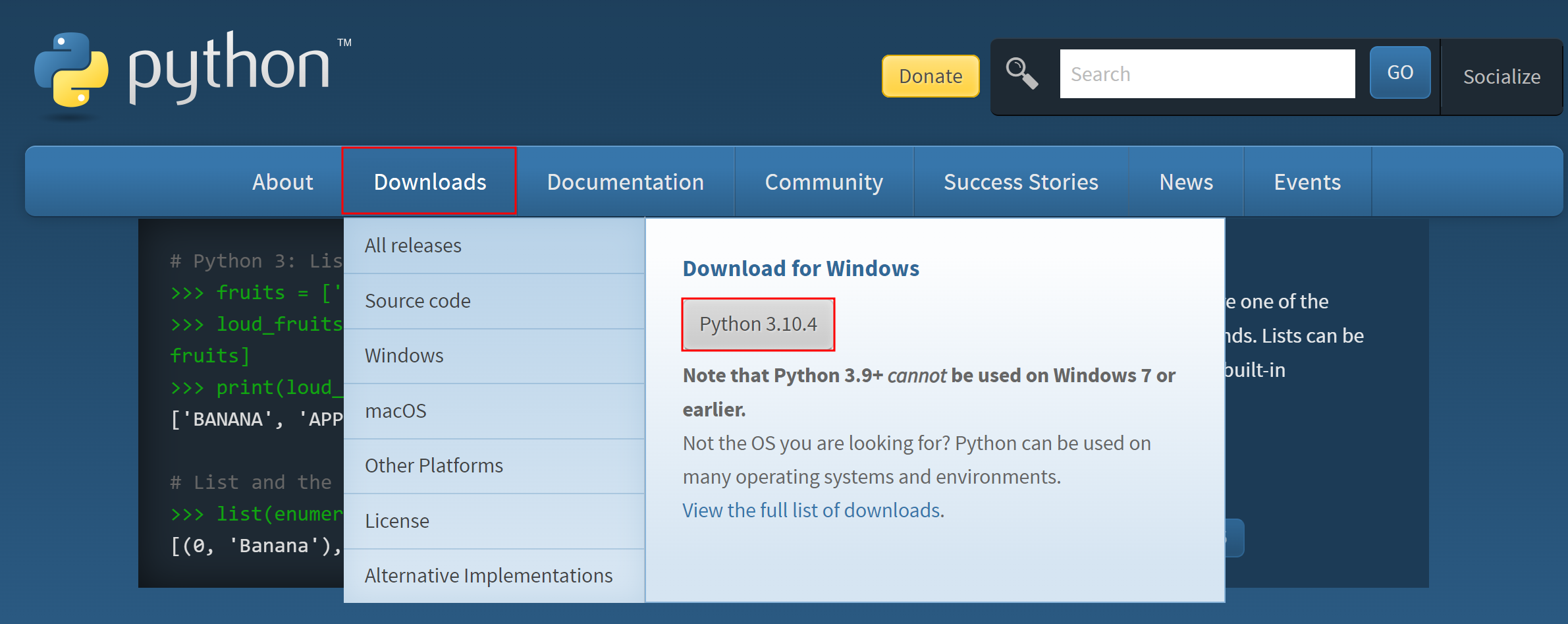This screenshot has width=1568, height=624.
Task: Open the About menu
Action: [x=283, y=182]
